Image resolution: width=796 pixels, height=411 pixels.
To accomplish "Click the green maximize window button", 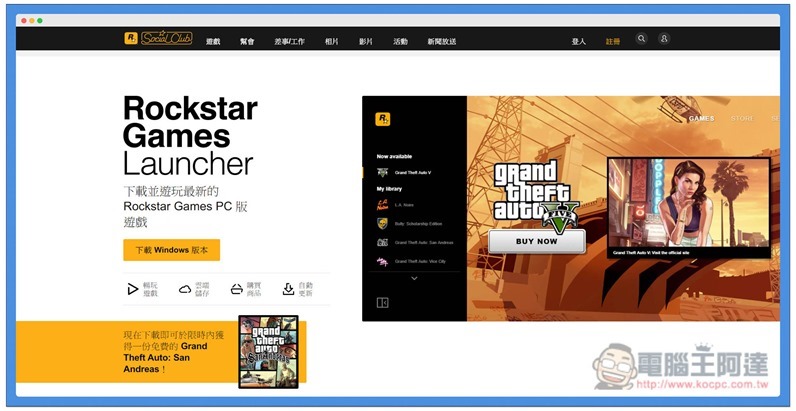I will pyautogui.click(x=40, y=20).
